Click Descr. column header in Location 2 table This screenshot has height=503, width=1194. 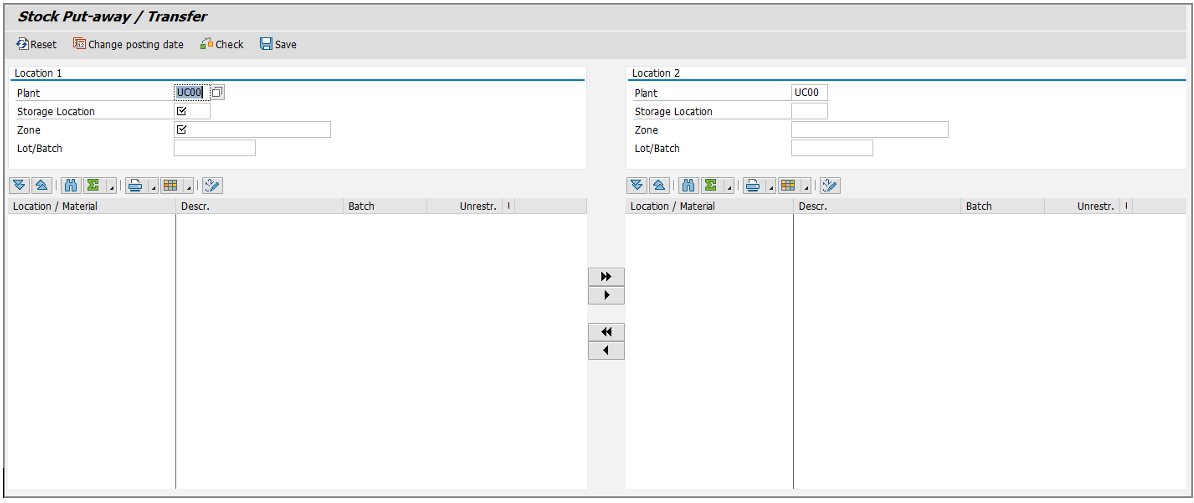pyautogui.click(x=877, y=206)
